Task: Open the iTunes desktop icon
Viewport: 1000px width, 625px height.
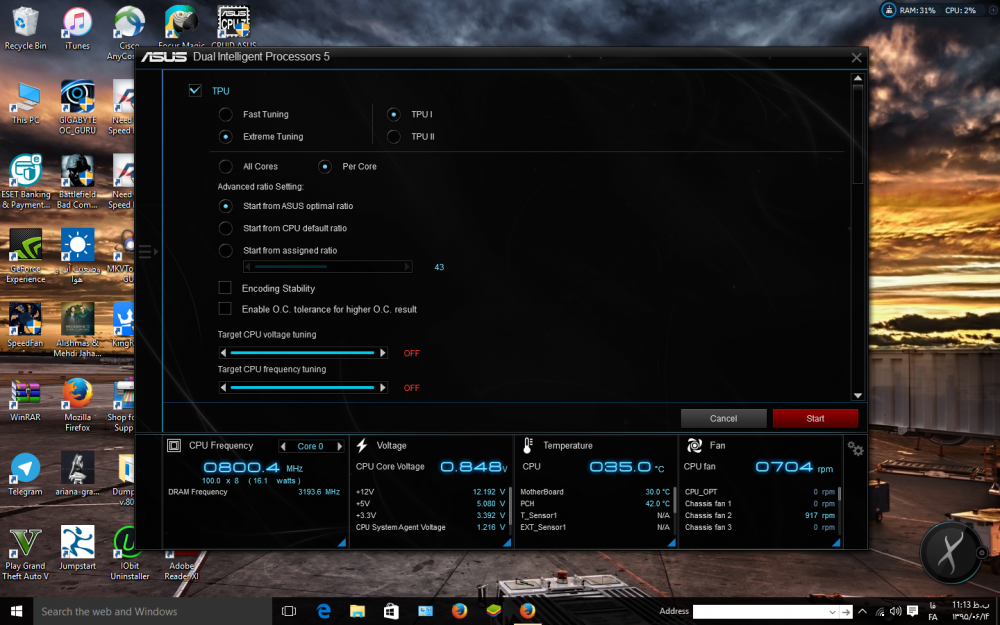Action: coord(77,29)
